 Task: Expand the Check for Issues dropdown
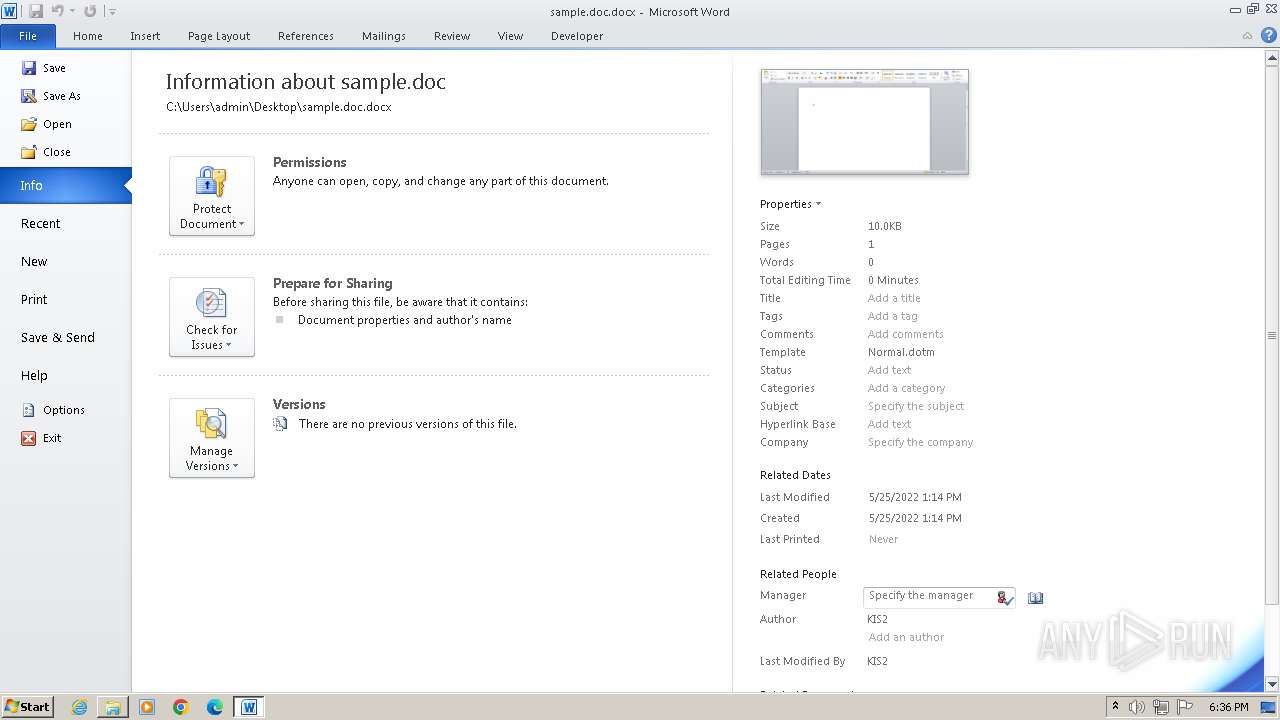coord(212,317)
